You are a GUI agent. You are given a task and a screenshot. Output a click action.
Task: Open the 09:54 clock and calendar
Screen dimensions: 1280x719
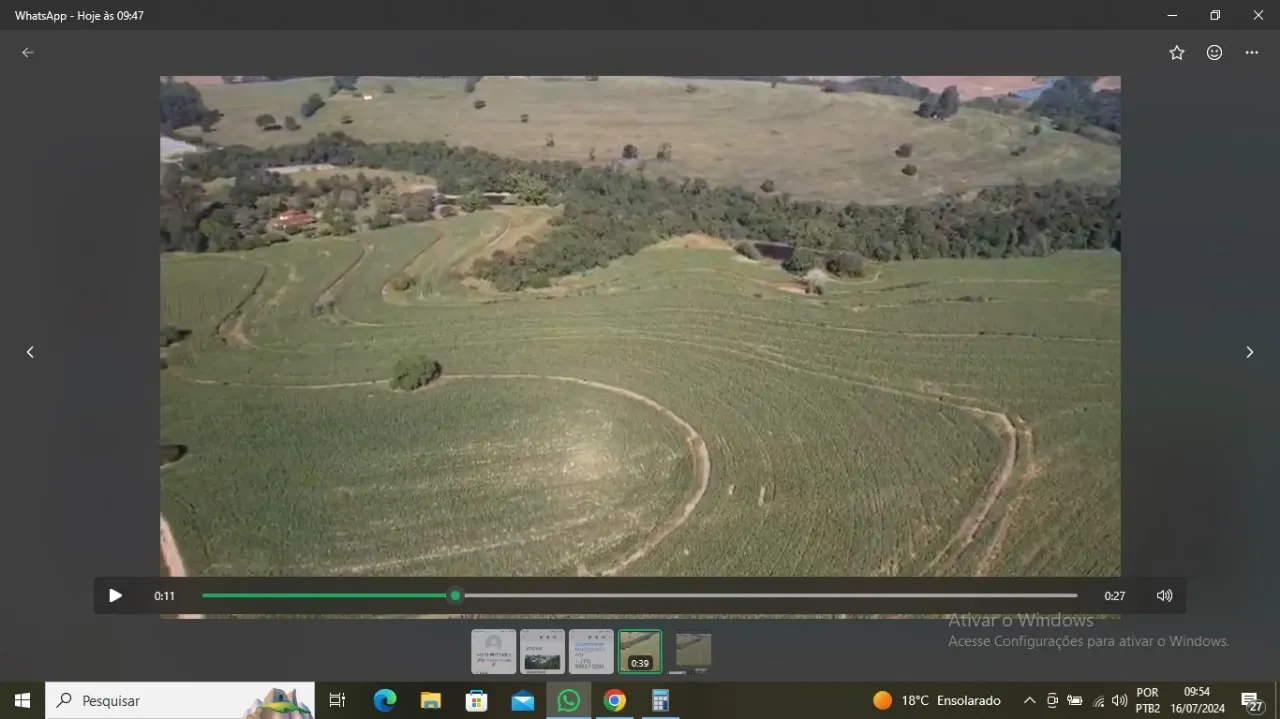pos(1197,701)
